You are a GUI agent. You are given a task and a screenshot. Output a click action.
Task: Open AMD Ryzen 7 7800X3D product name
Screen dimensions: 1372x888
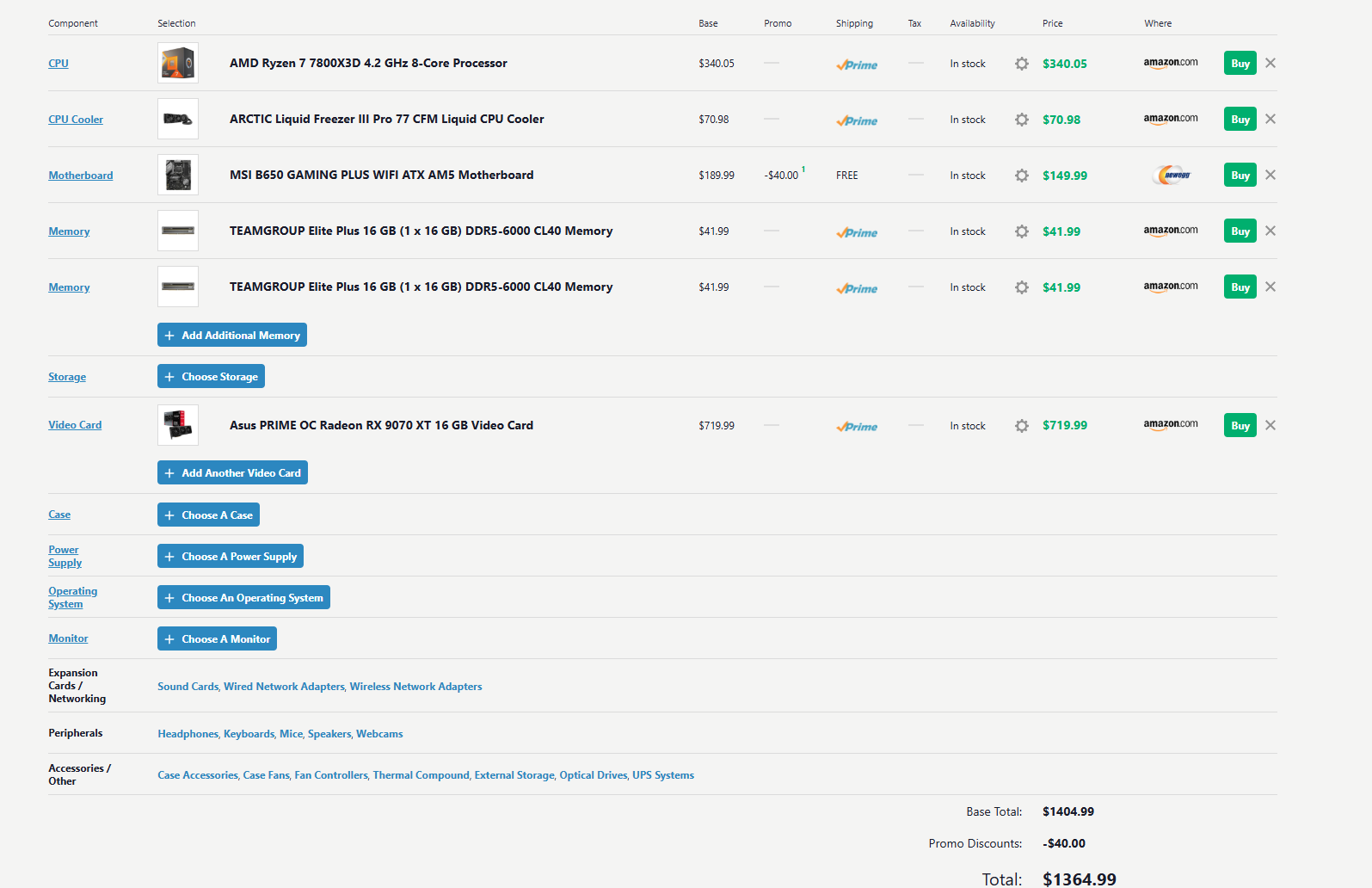click(368, 63)
